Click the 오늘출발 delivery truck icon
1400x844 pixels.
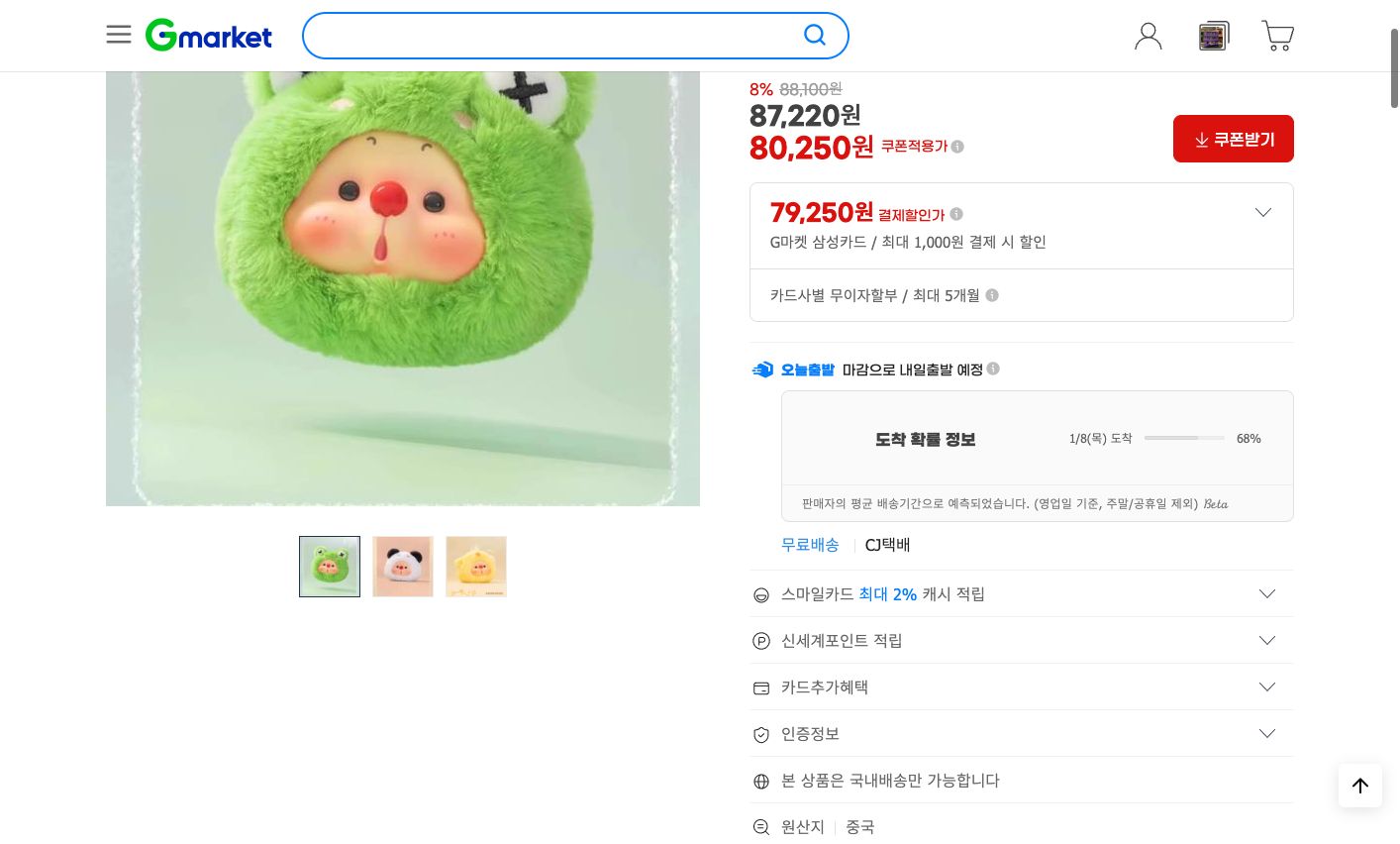[761, 369]
